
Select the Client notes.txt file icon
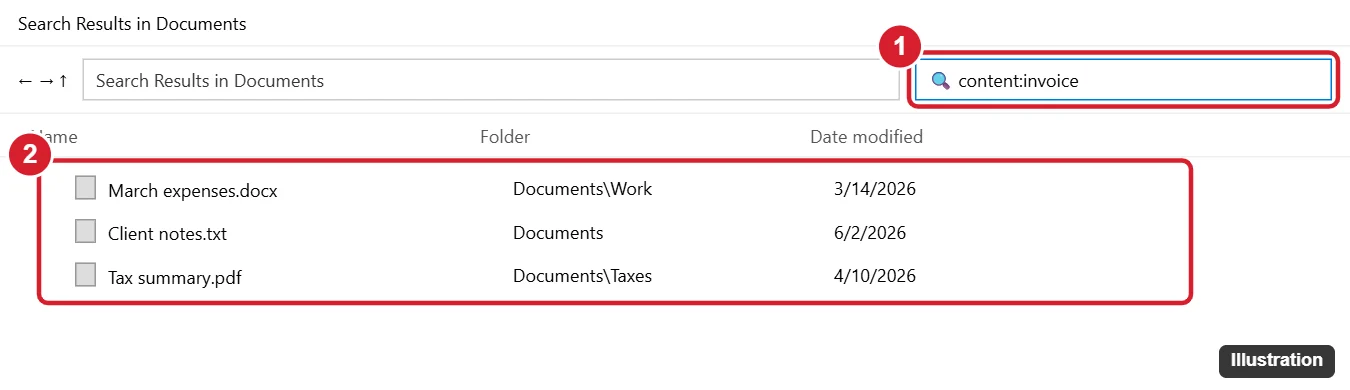tap(86, 232)
